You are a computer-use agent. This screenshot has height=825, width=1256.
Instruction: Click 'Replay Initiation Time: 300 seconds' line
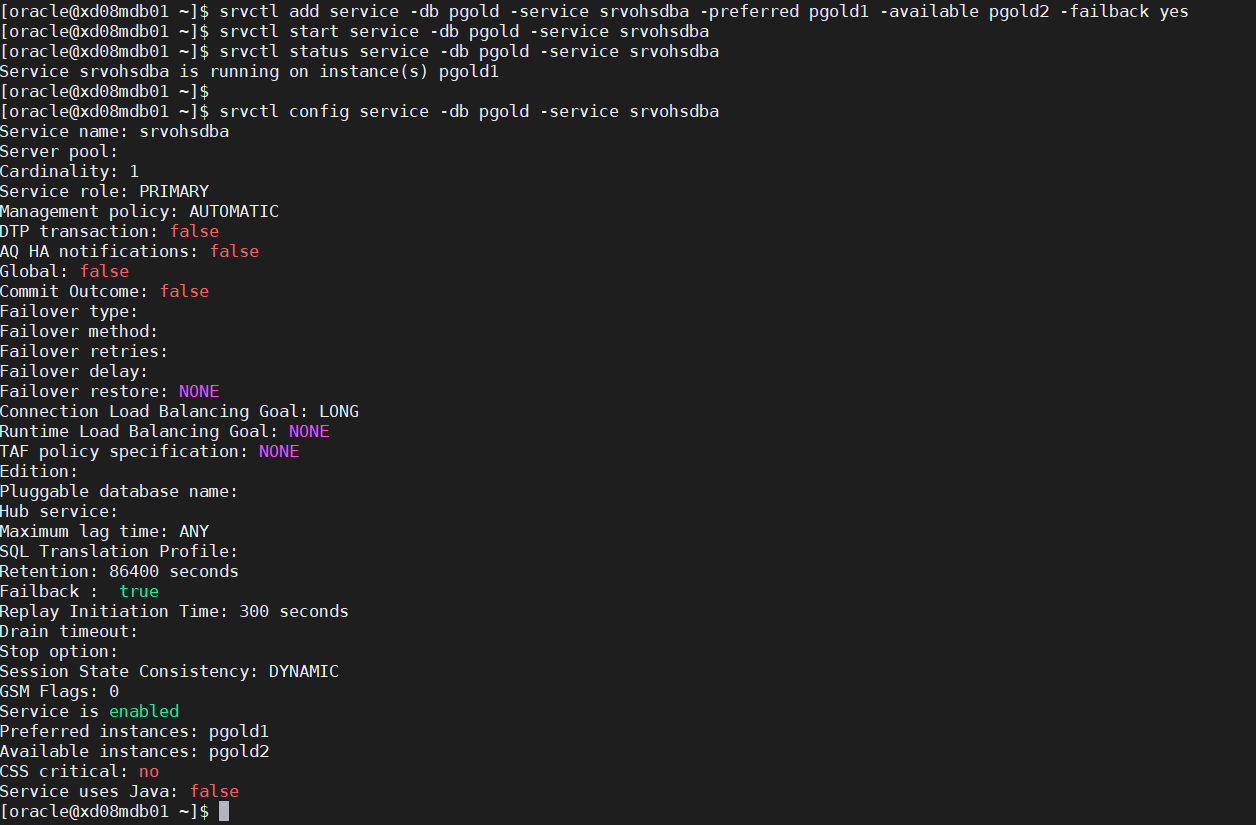(x=175, y=611)
